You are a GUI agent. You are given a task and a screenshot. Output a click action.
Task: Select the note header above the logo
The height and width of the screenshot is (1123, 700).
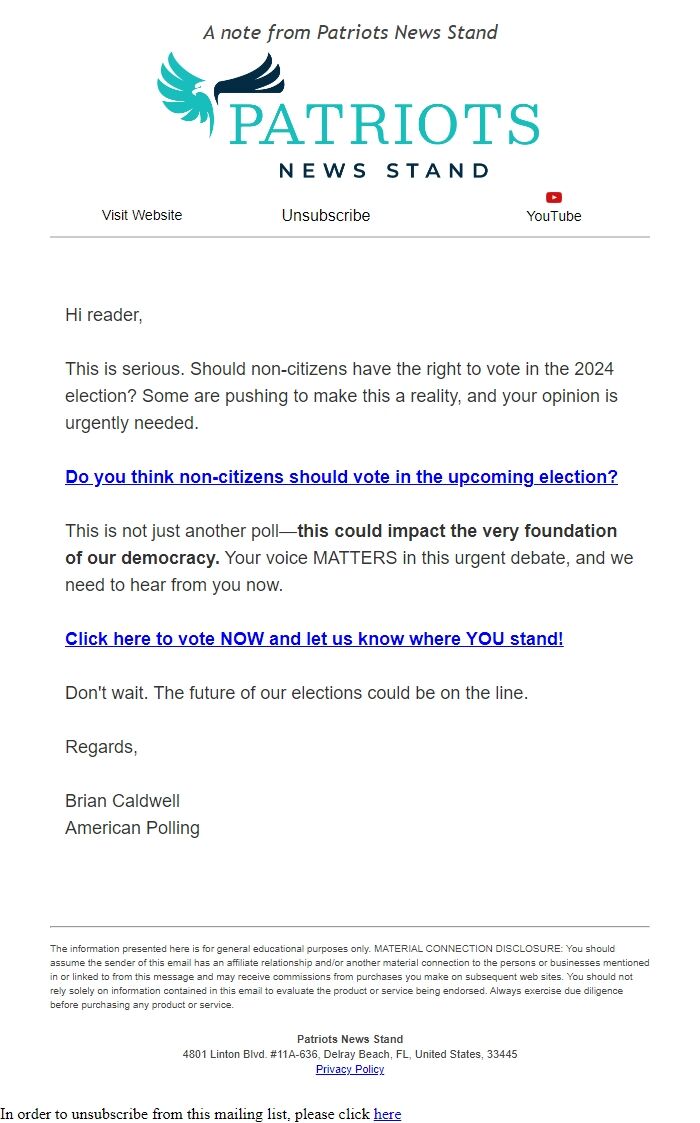click(350, 32)
